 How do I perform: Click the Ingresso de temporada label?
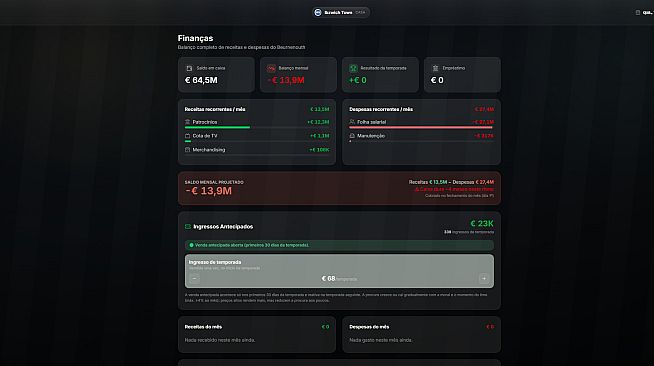215,262
